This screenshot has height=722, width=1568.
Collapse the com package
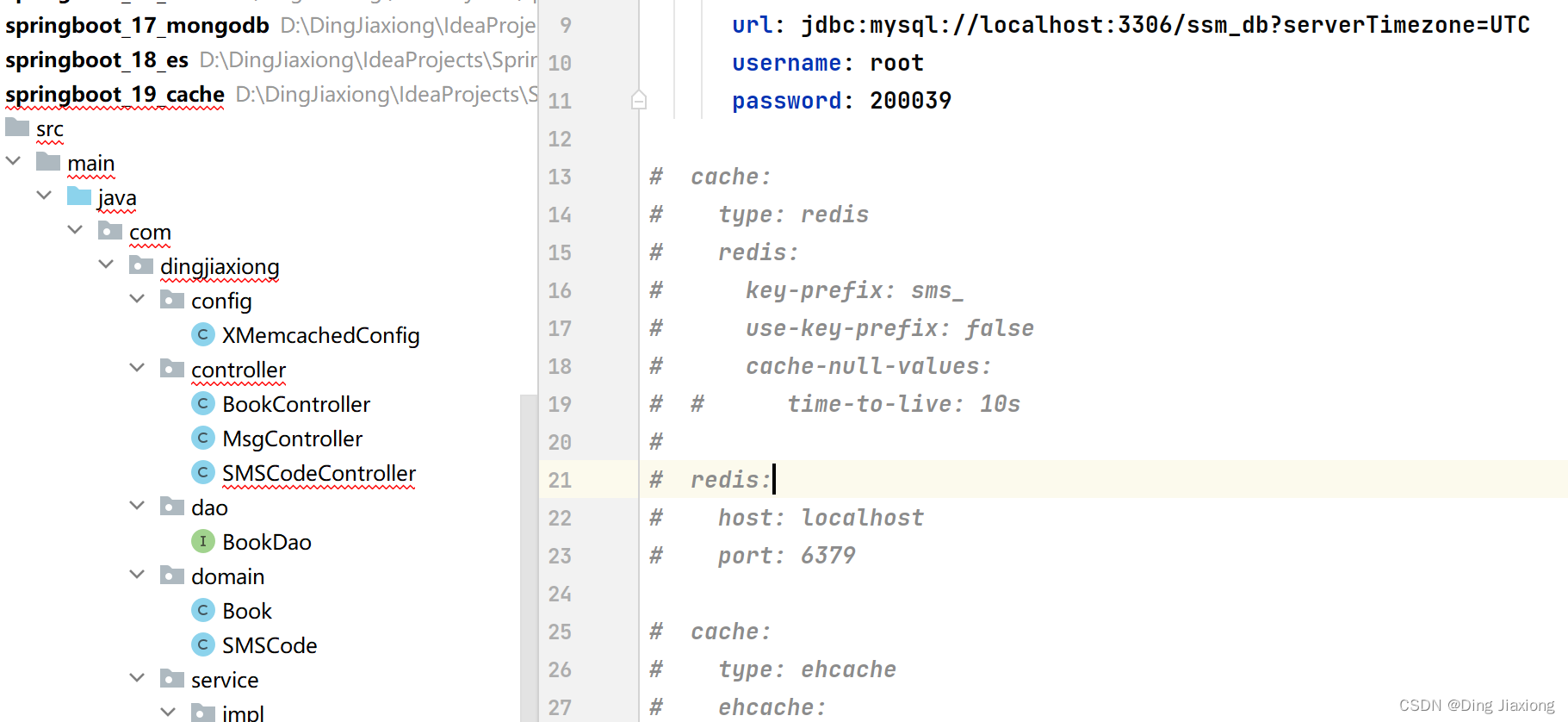click(75, 230)
